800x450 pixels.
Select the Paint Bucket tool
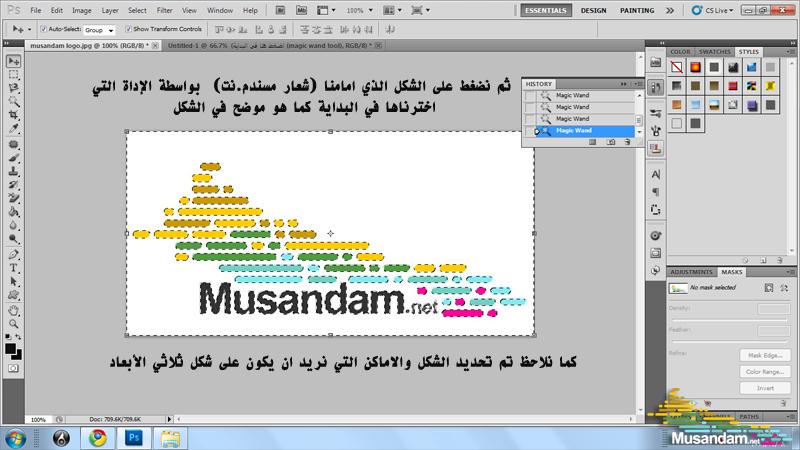[13, 211]
